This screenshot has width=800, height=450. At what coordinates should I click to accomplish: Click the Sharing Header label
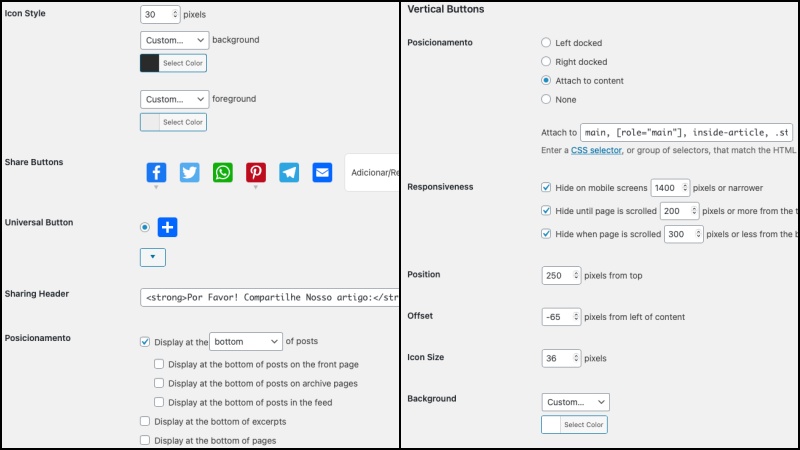tap(37, 294)
